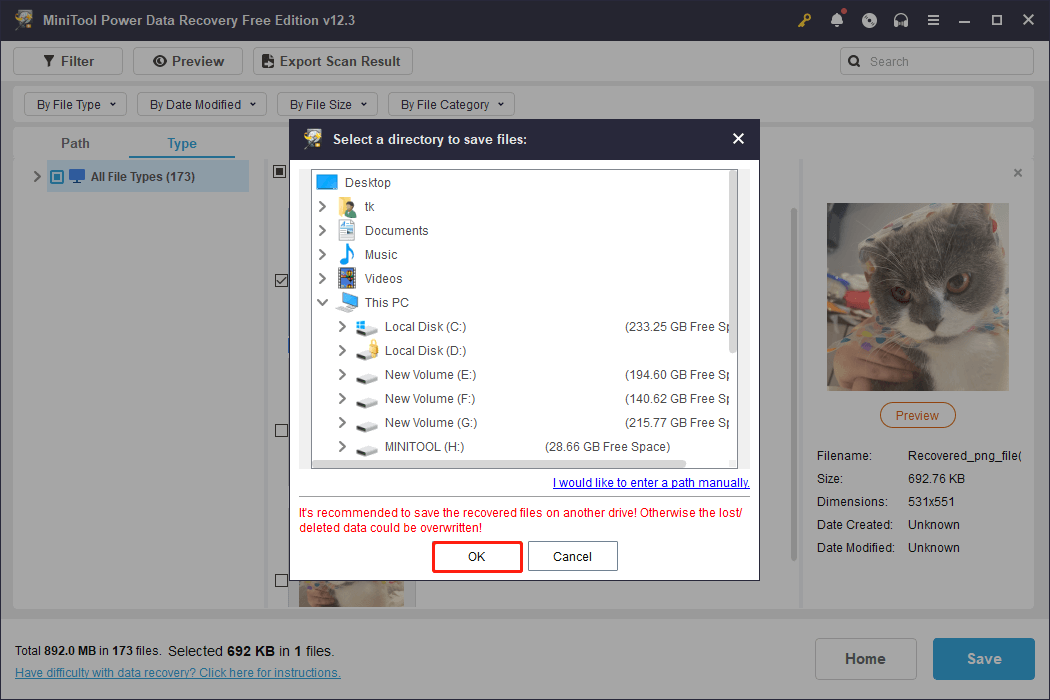
Task: Click 'I would like to enter a path manually' link
Action: coord(651,482)
